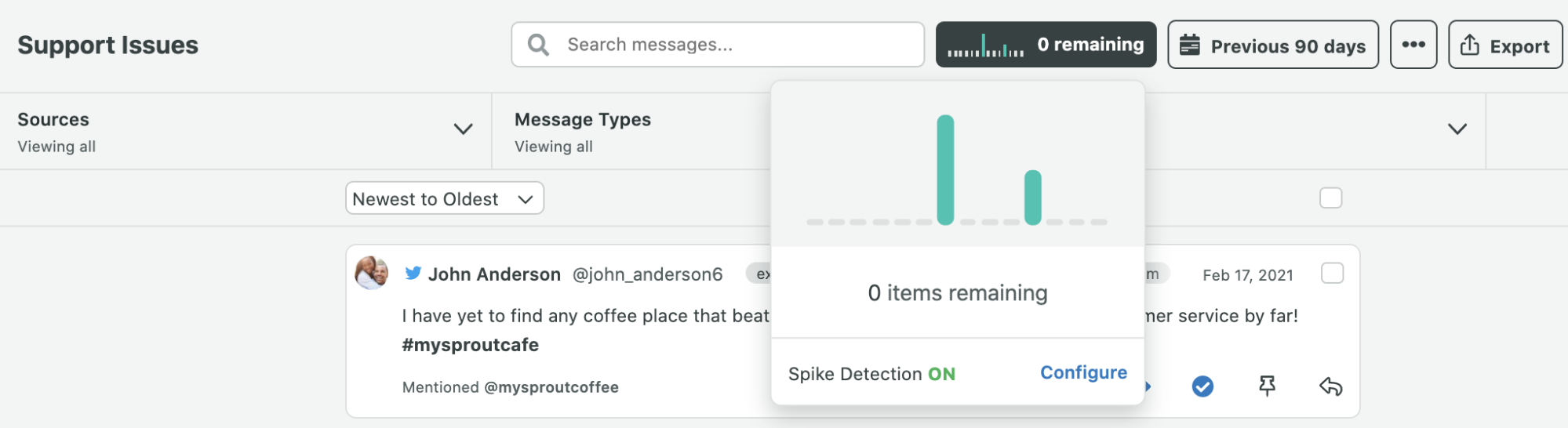Image resolution: width=1568 pixels, height=428 pixels.
Task: Click the Sources chevron arrow
Action: point(464,129)
